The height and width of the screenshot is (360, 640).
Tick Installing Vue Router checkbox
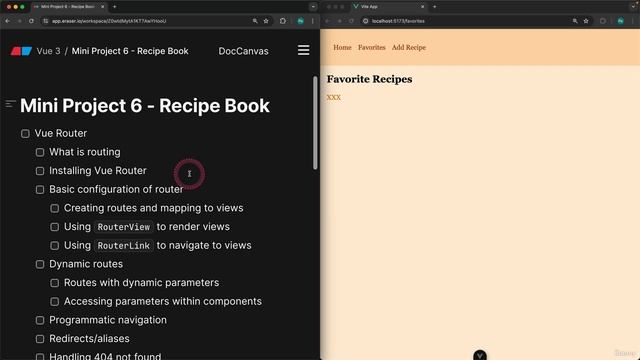[40, 171]
